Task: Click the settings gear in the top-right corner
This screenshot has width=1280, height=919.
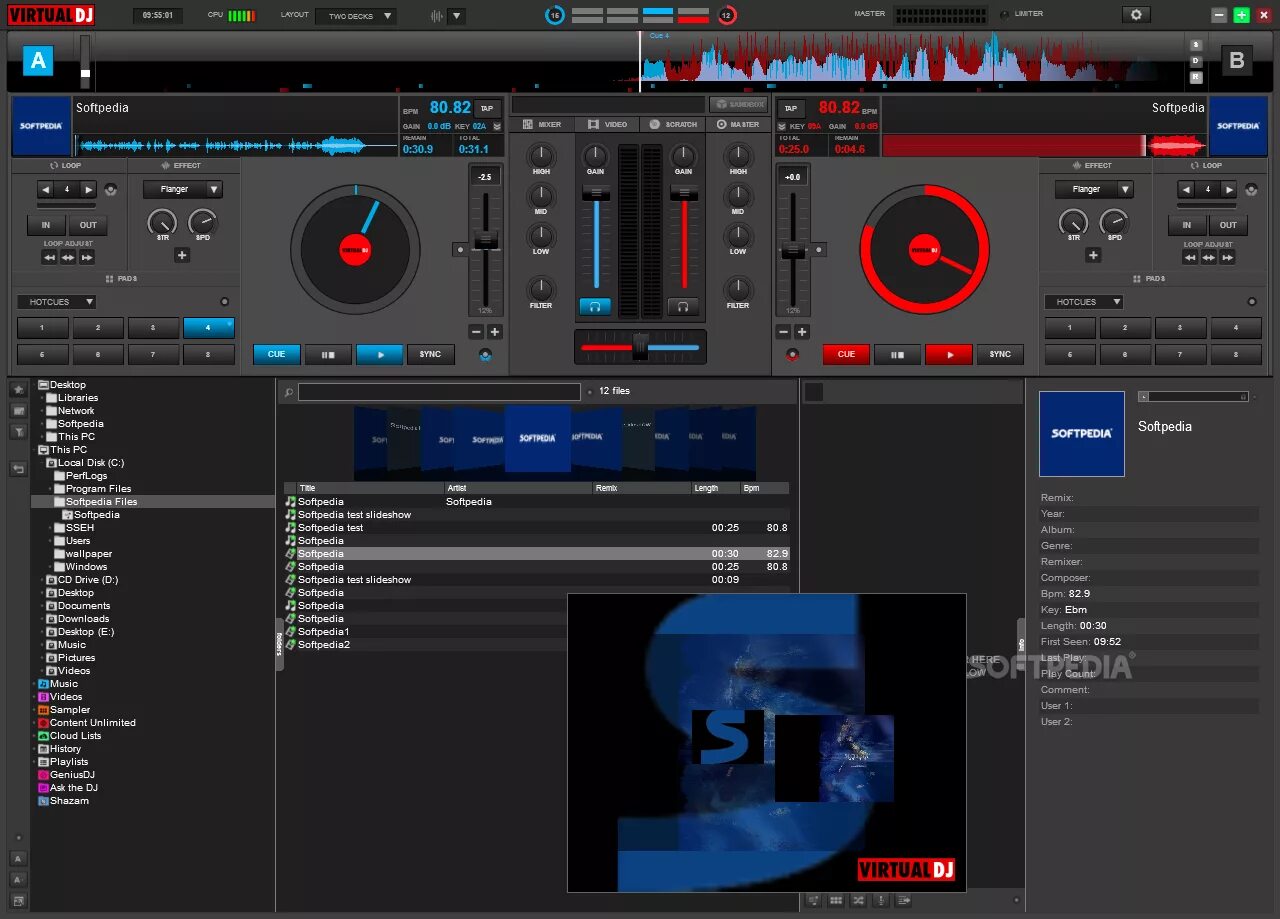Action: [x=1137, y=14]
